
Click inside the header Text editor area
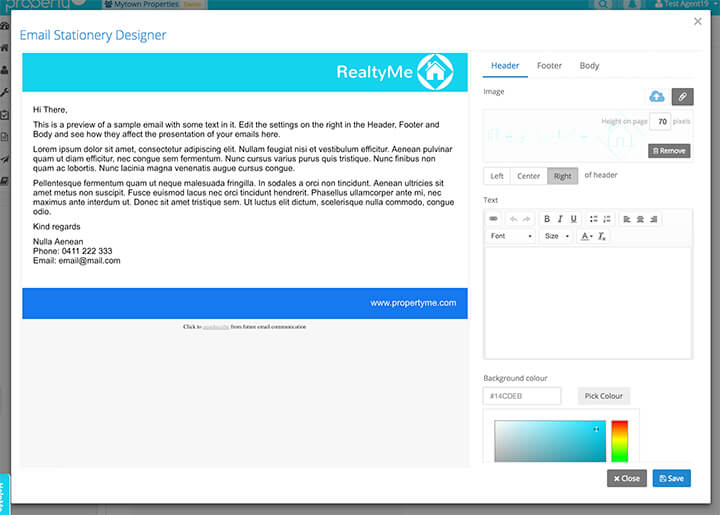click(588, 303)
